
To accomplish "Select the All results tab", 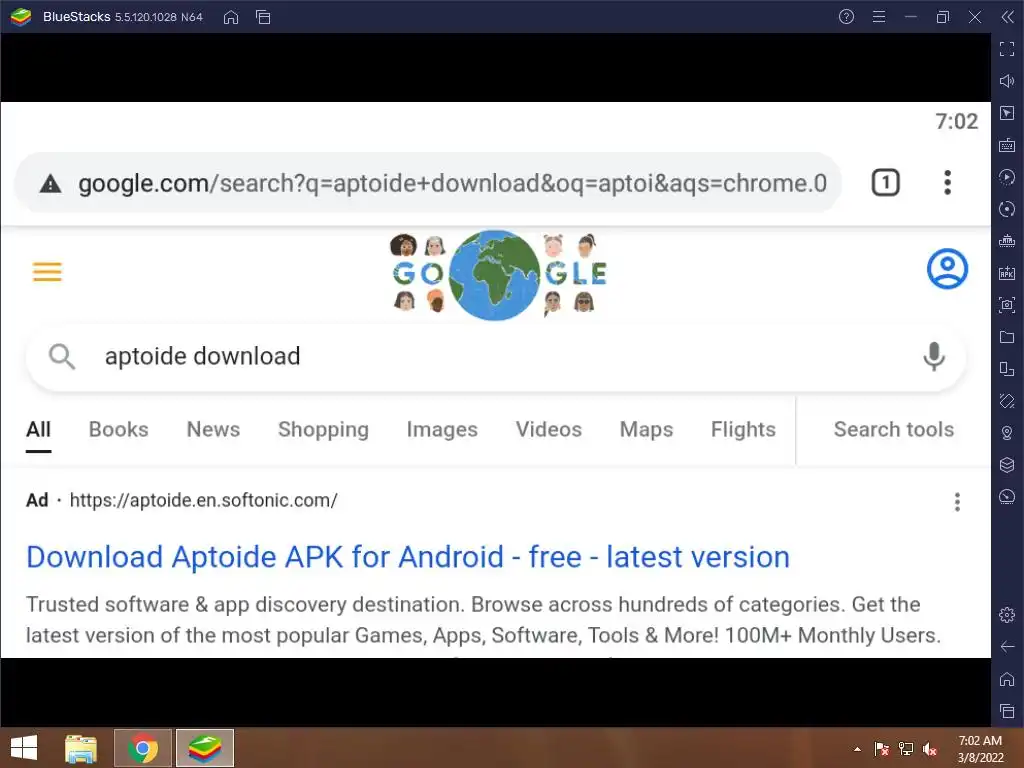I will [x=39, y=430].
